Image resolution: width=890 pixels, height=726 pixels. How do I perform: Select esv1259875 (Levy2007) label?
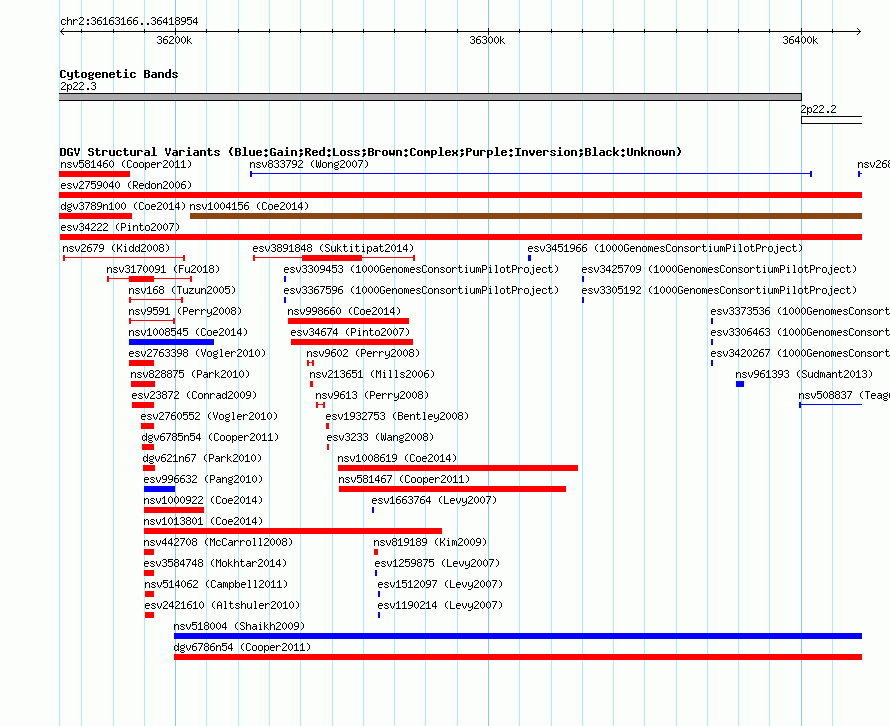(x=437, y=564)
